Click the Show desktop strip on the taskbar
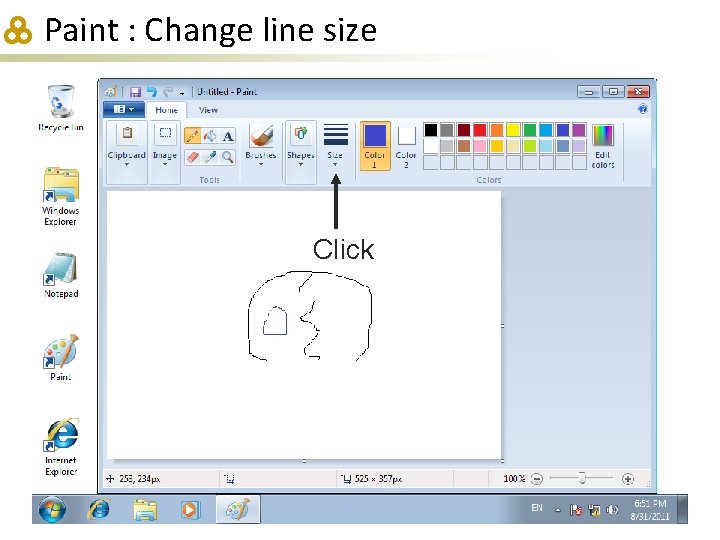Viewport: 720px width, 540px height. (683, 509)
